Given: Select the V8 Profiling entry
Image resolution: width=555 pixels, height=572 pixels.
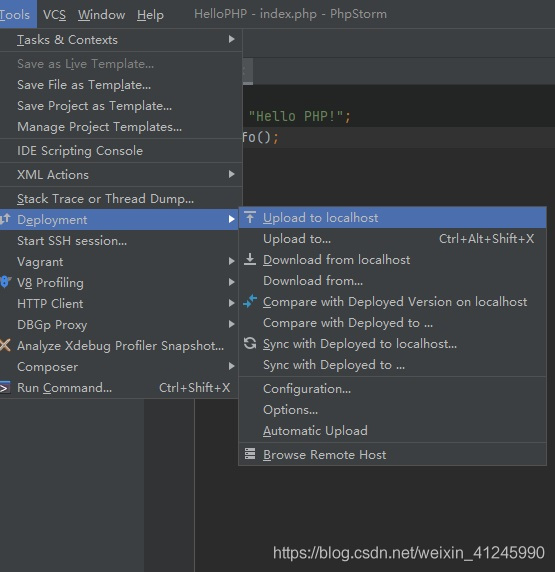Looking at the screenshot, I should click(x=119, y=282).
